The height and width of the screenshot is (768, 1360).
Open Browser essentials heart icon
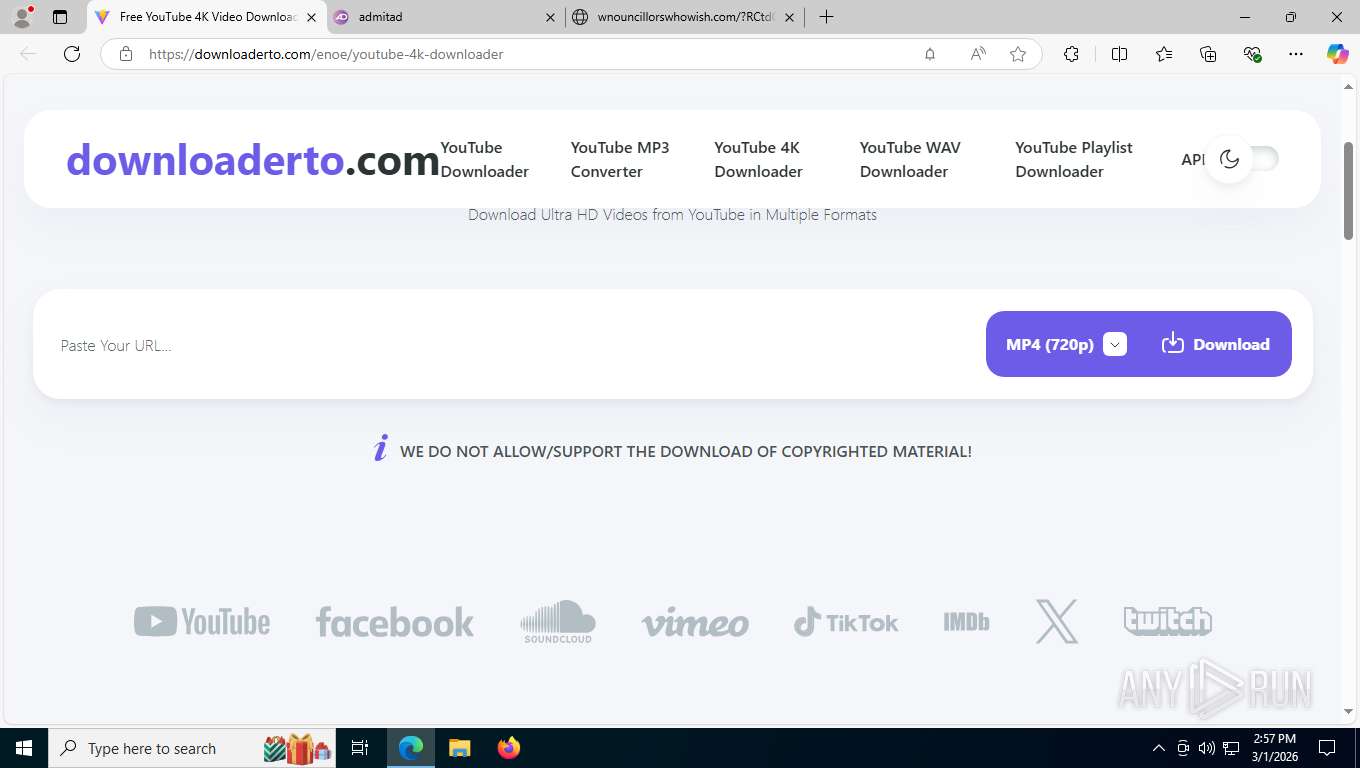(1252, 54)
